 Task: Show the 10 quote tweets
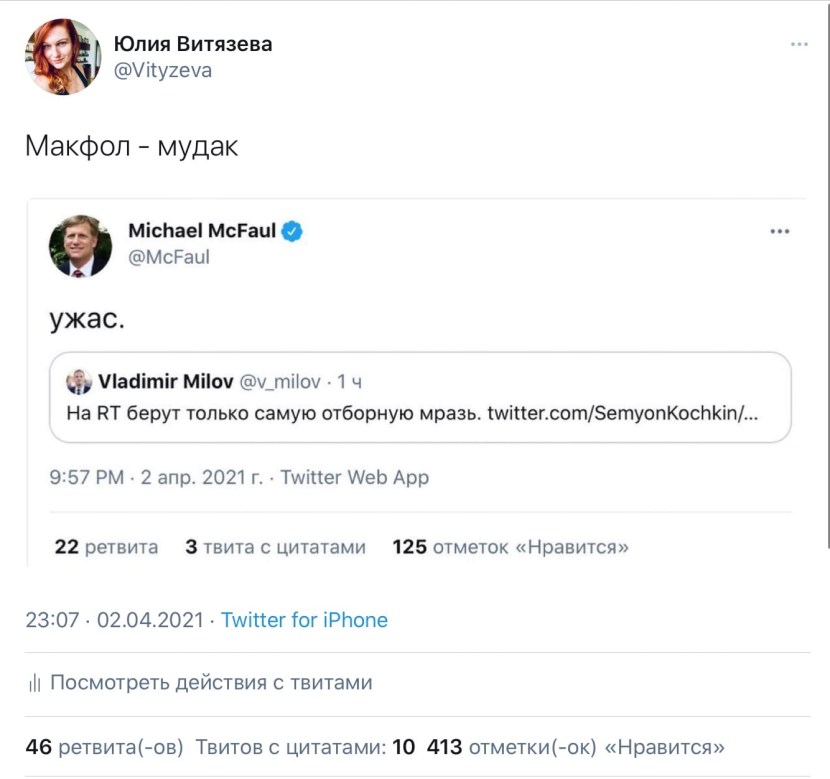pyautogui.click(x=304, y=747)
